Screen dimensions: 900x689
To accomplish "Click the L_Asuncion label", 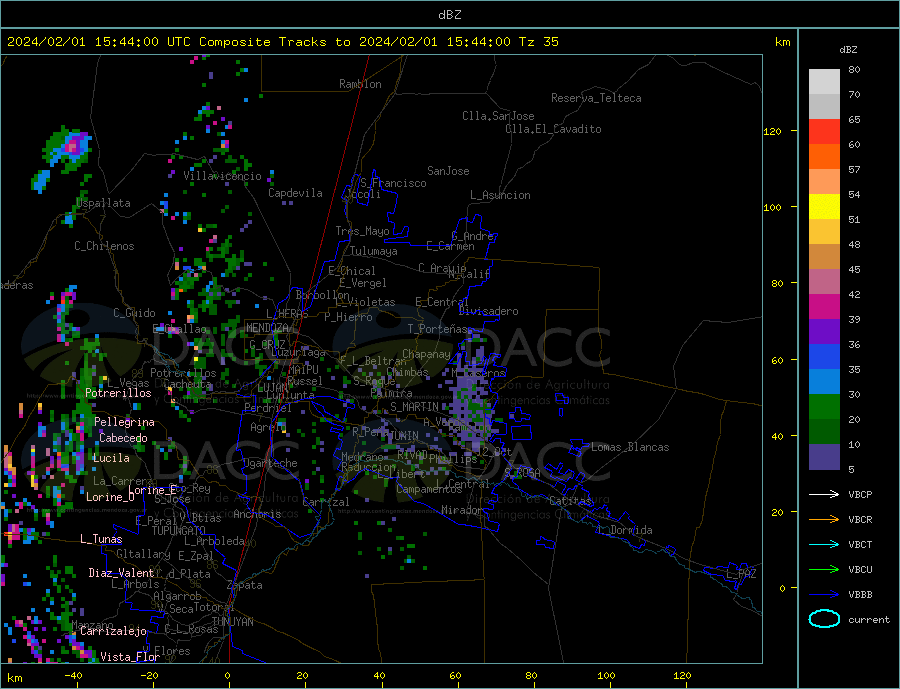I will pyautogui.click(x=500, y=195).
